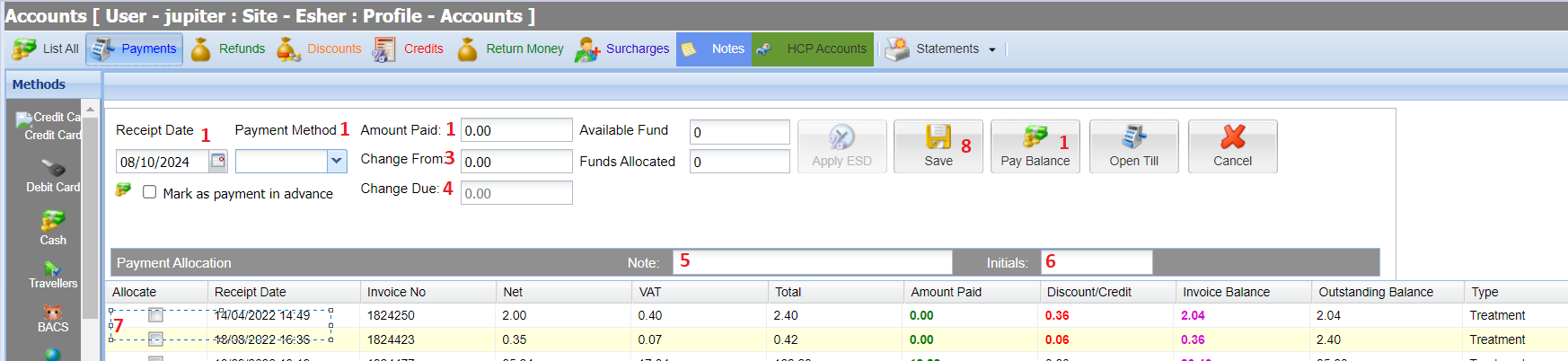Click the Methods scrollbar up arrow
The height and width of the screenshot is (361, 1568).
click(90, 108)
